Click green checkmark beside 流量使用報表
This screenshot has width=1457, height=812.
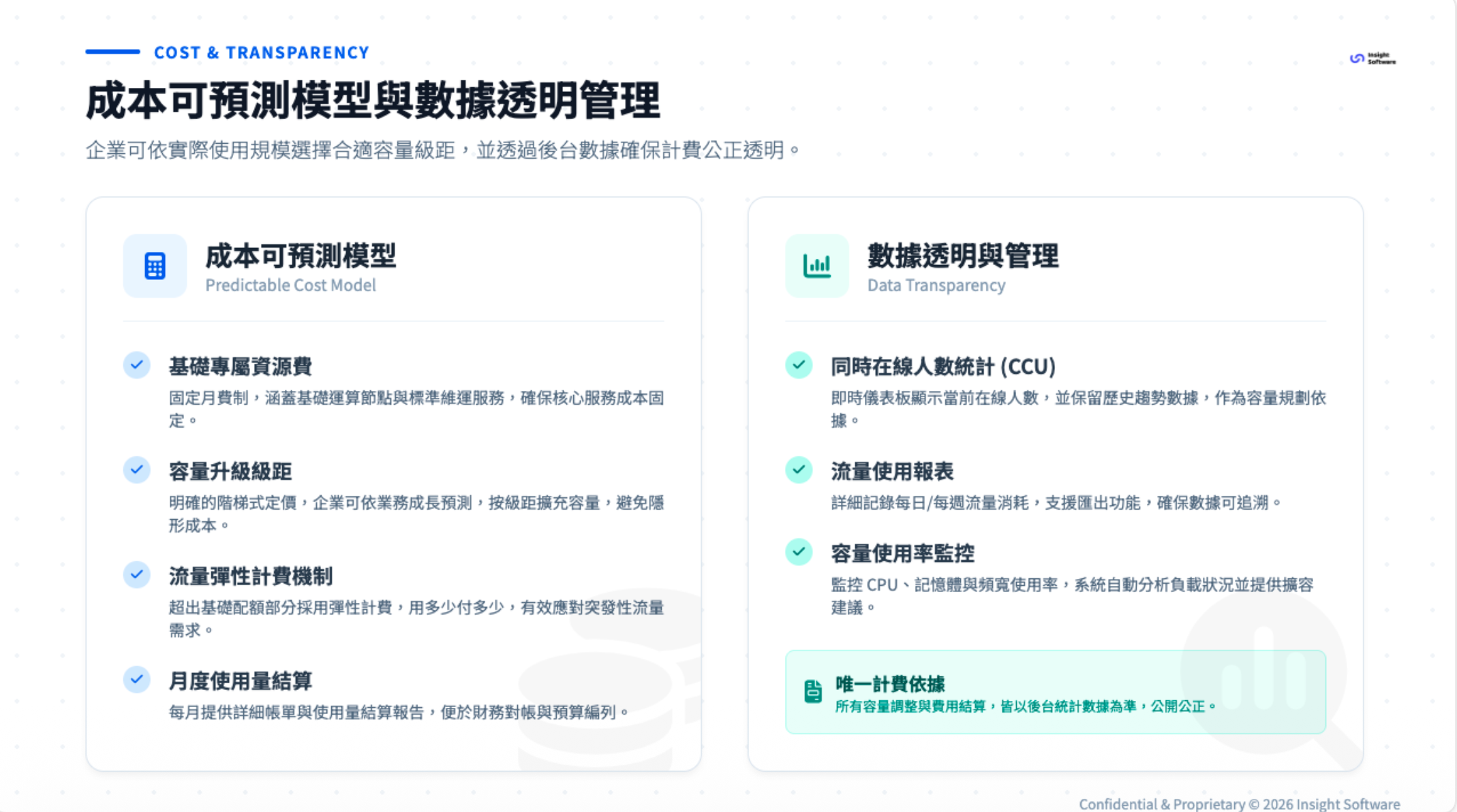click(799, 470)
